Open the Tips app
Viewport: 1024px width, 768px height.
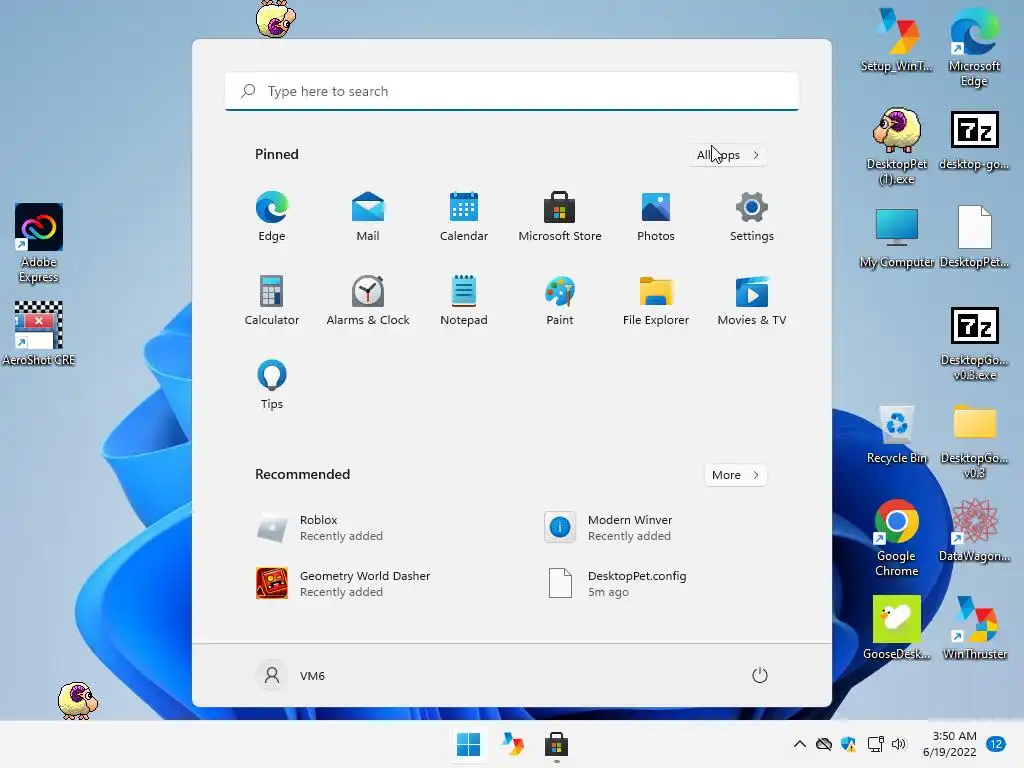coord(272,385)
